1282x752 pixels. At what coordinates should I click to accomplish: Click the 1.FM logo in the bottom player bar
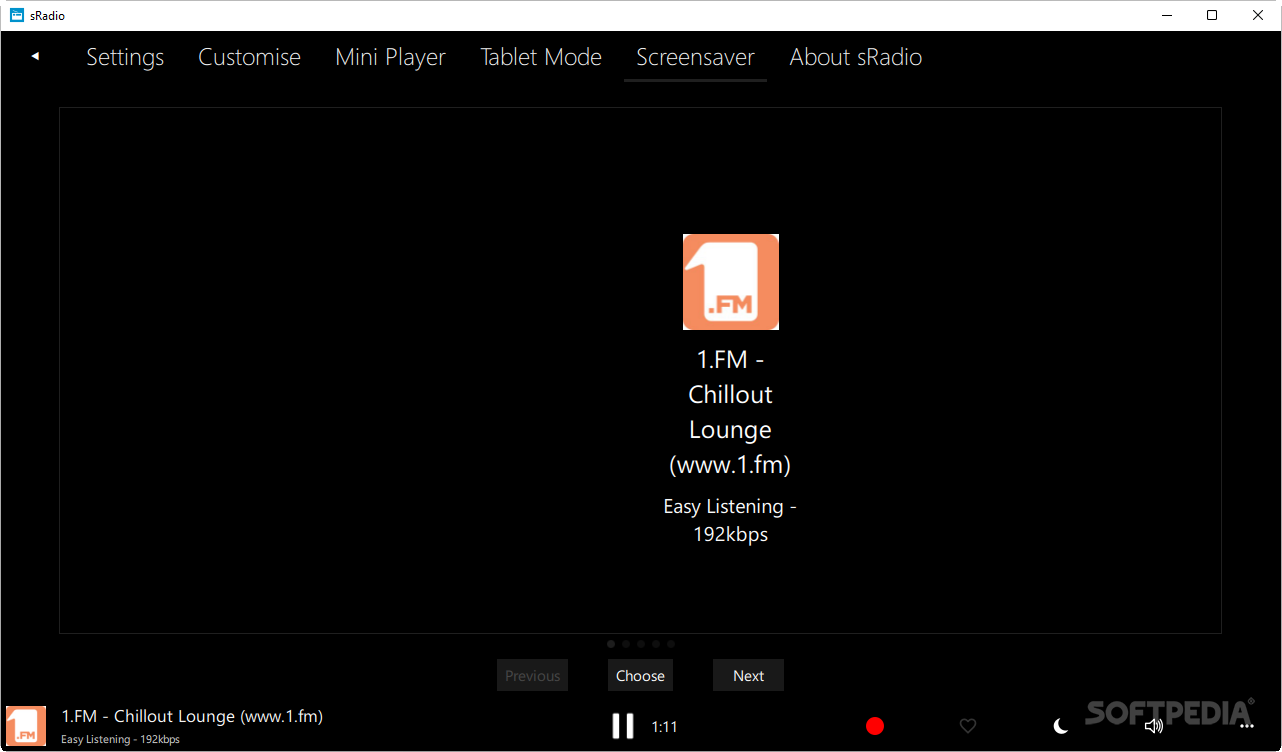tap(26, 726)
